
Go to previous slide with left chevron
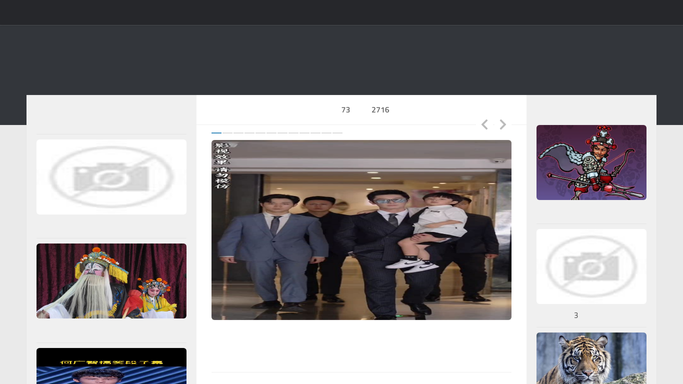[x=484, y=125]
